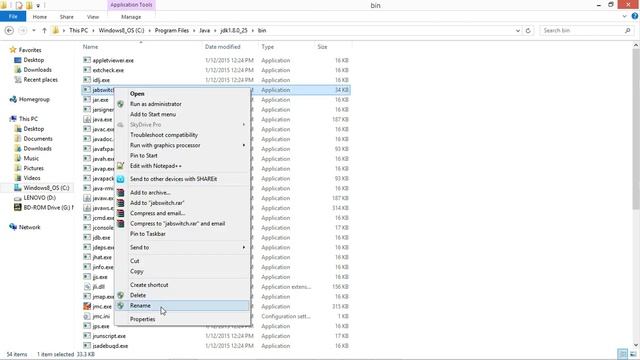Open Explorer help question mark
The width and height of the screenshot is (640, 360).
pos(635,16)
